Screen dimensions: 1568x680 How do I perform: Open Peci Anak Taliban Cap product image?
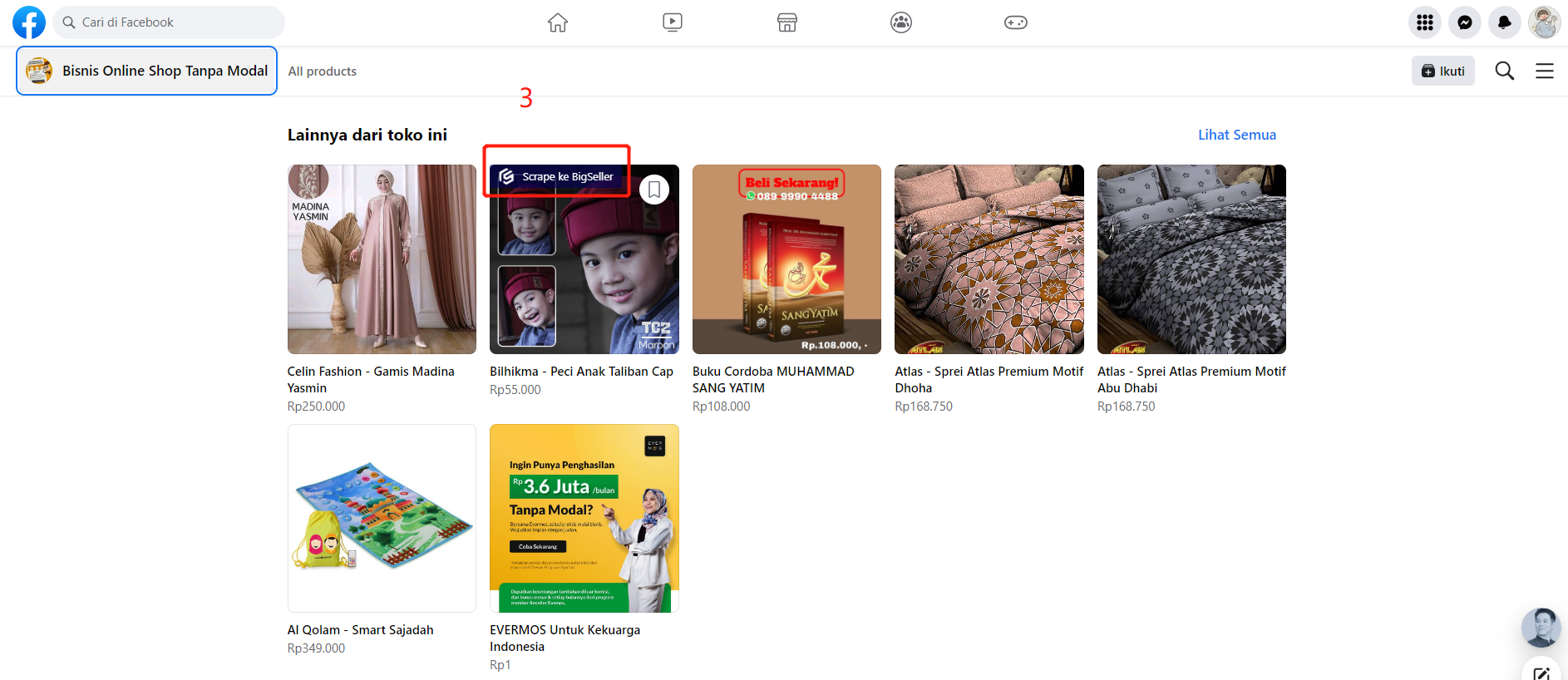point(584,259)
